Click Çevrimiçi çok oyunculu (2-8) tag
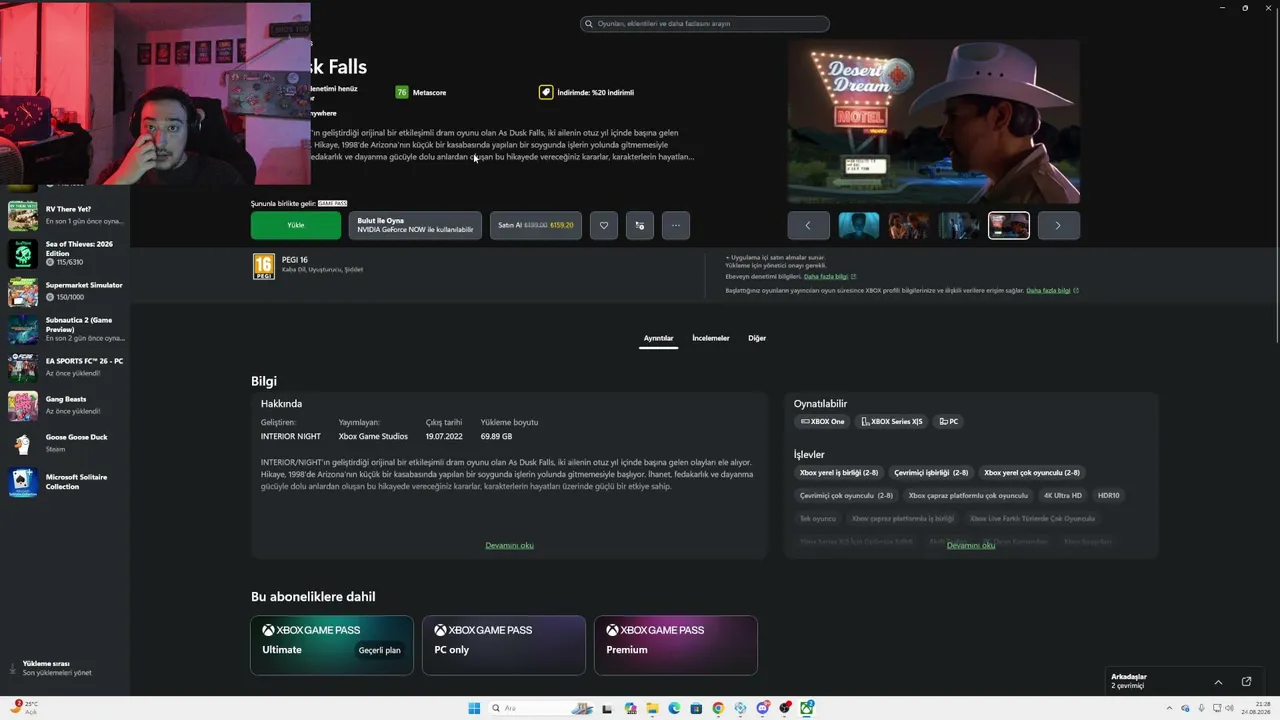Viewport: 1280px width, 720px height. click(x=846, y=495)
